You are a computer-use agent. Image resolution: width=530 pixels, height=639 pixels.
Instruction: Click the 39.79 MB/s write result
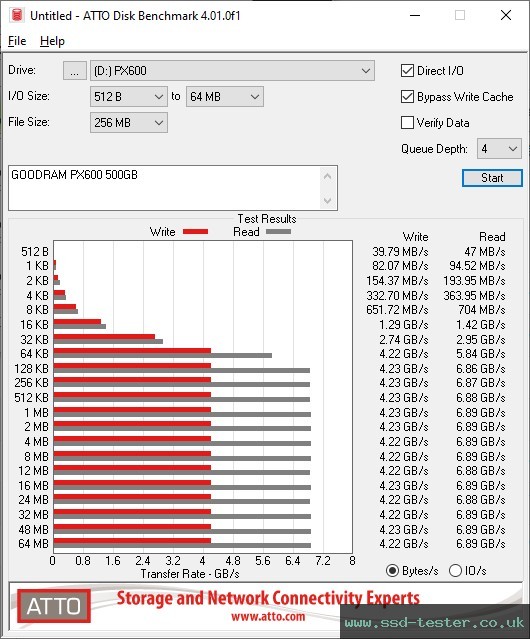(400, 252)
